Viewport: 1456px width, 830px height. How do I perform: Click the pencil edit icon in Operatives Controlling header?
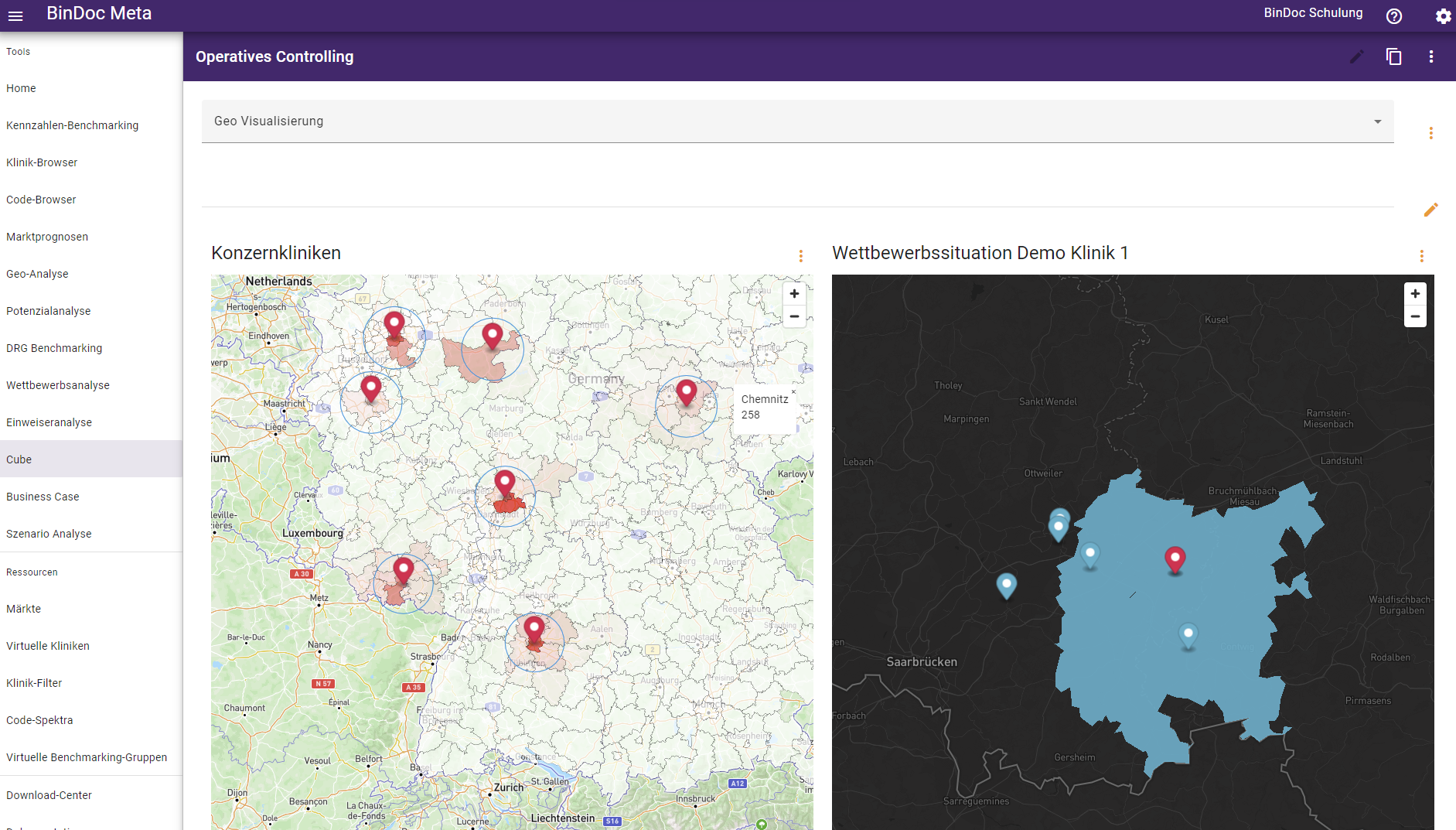(1356, 56)
